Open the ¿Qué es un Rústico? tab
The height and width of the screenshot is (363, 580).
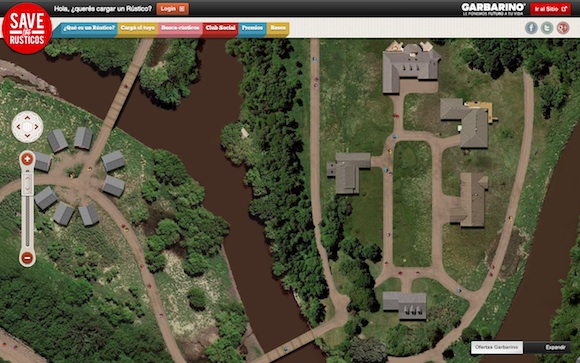point(89,28)
